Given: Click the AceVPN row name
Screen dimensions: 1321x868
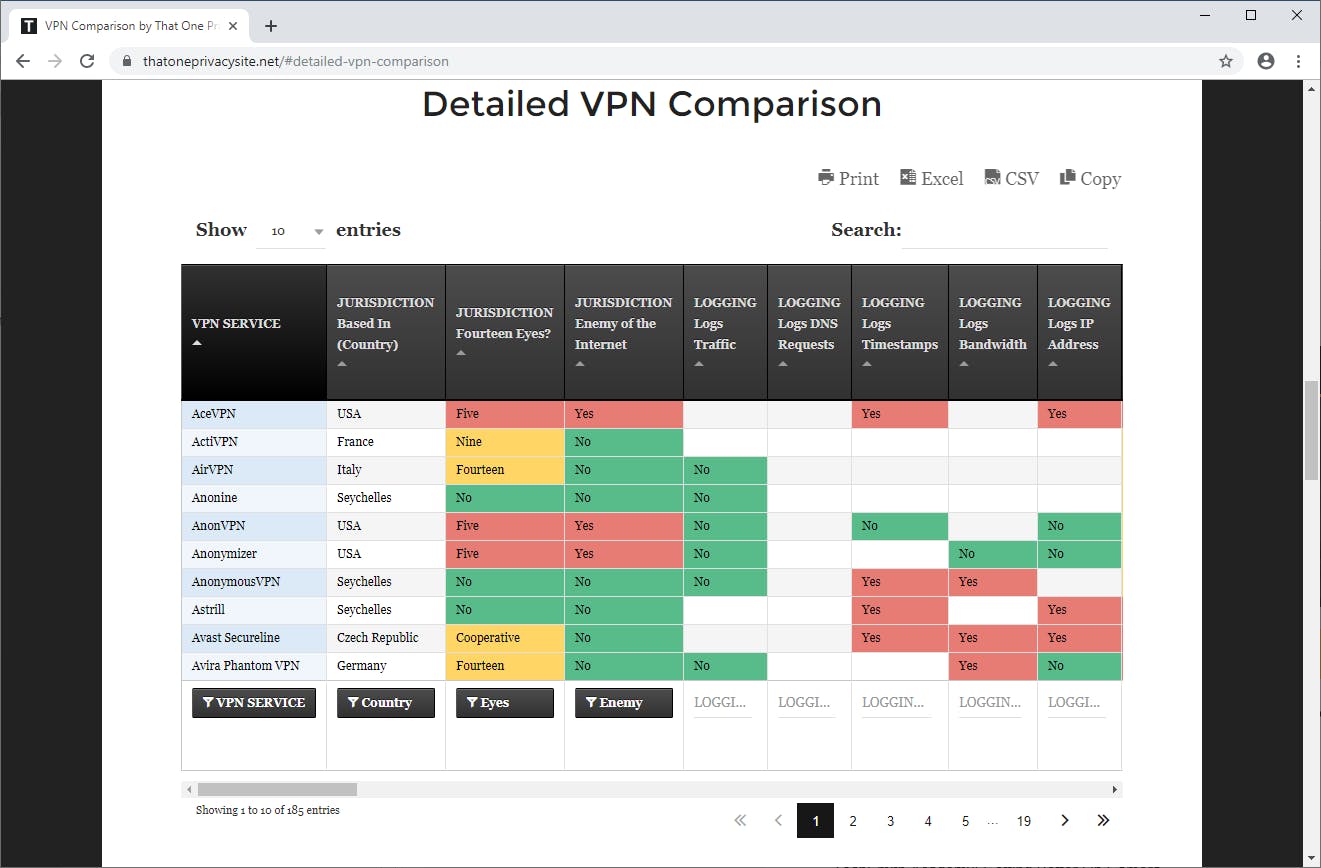Looking at the screenshot, I should click(214, 414).
